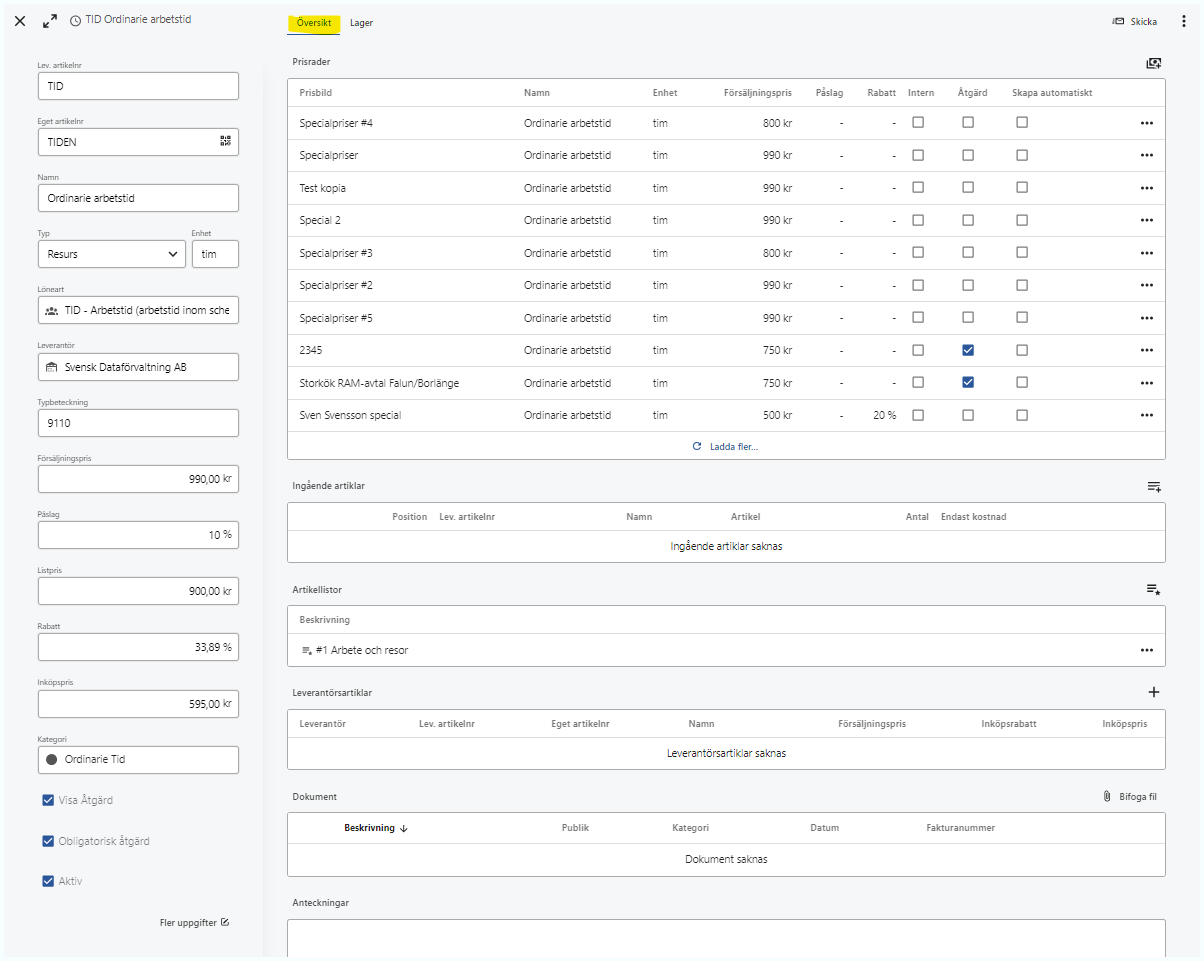Switch to the Översikt tab
Image resolution: width=1204 pixels, height=961 pixels.
pos(314,22)
